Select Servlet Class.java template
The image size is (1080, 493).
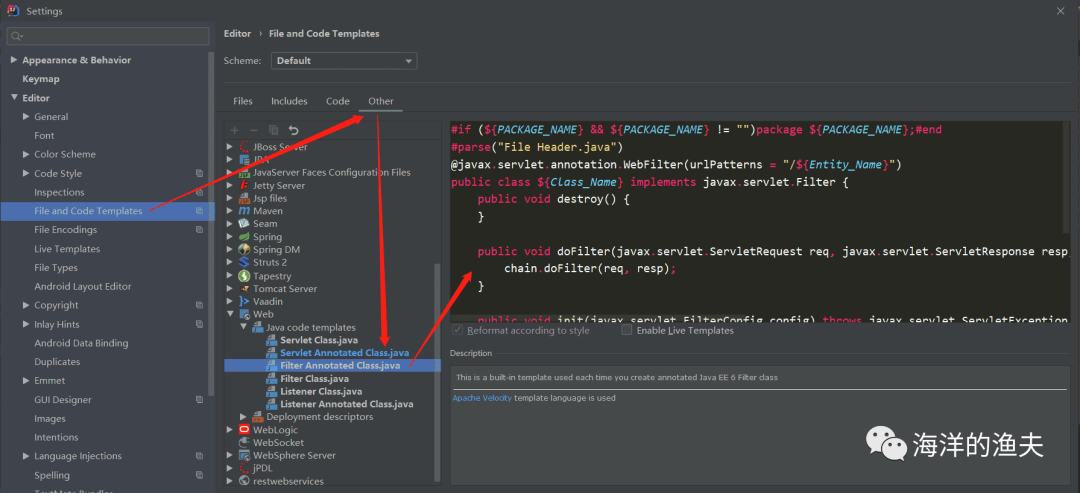pos(319,340)
